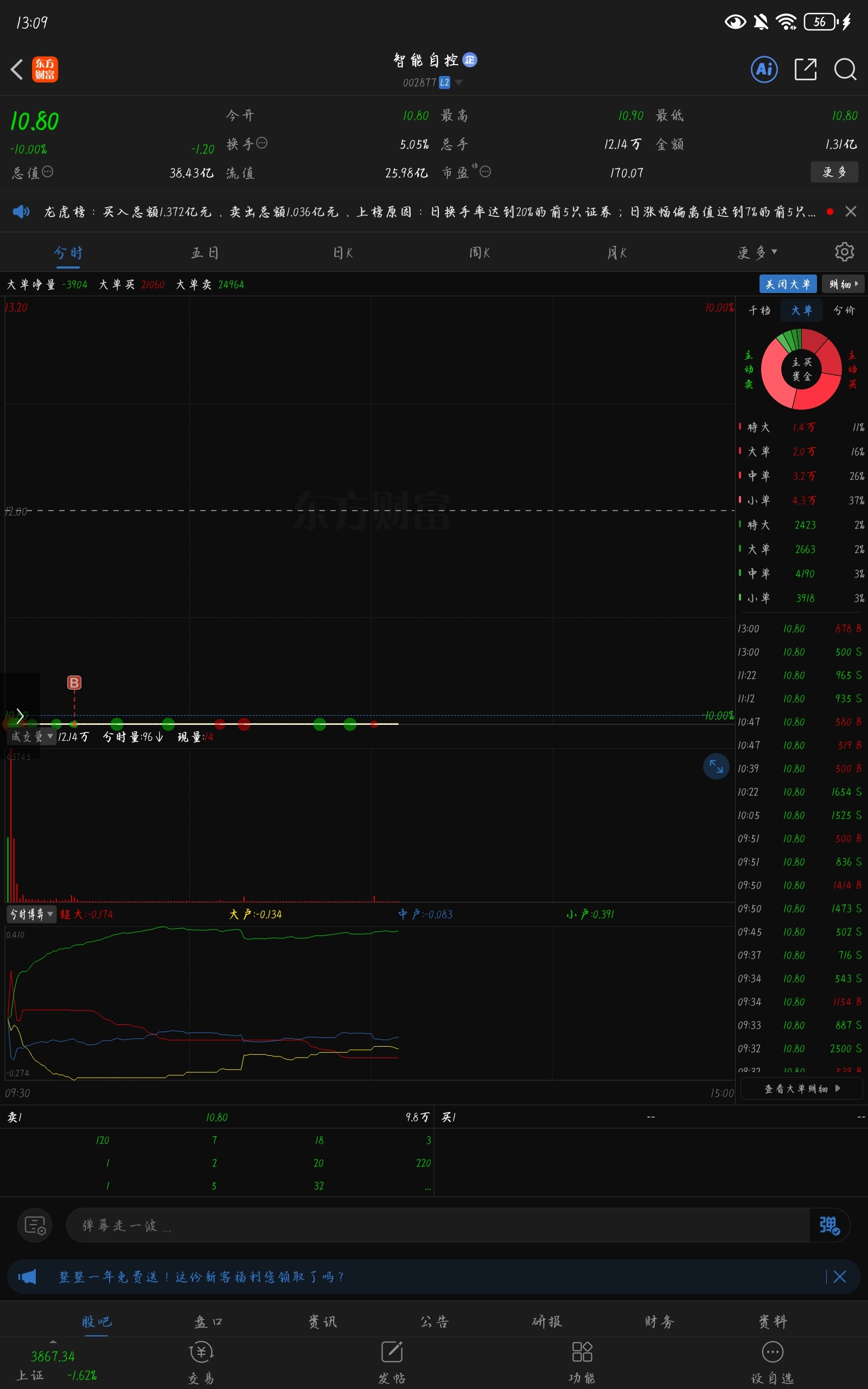Tap the 龙虎榜 speaker icon
Viewport: 868px width, 1389px height.
(21, 212)
